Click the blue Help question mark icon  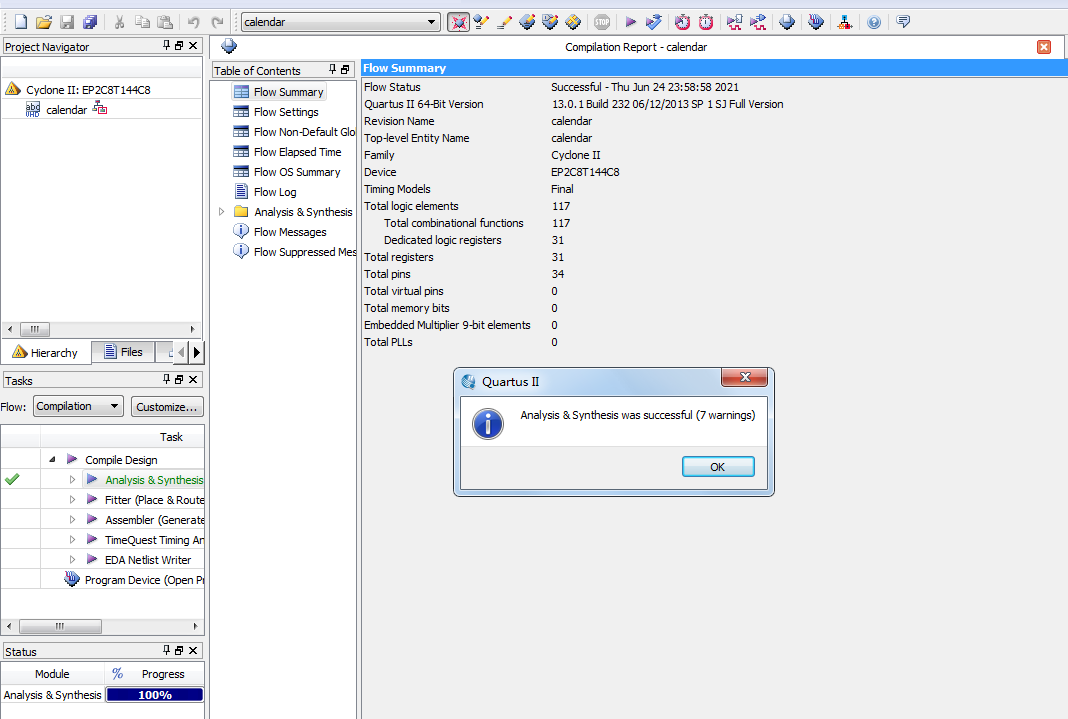point(874,22)
